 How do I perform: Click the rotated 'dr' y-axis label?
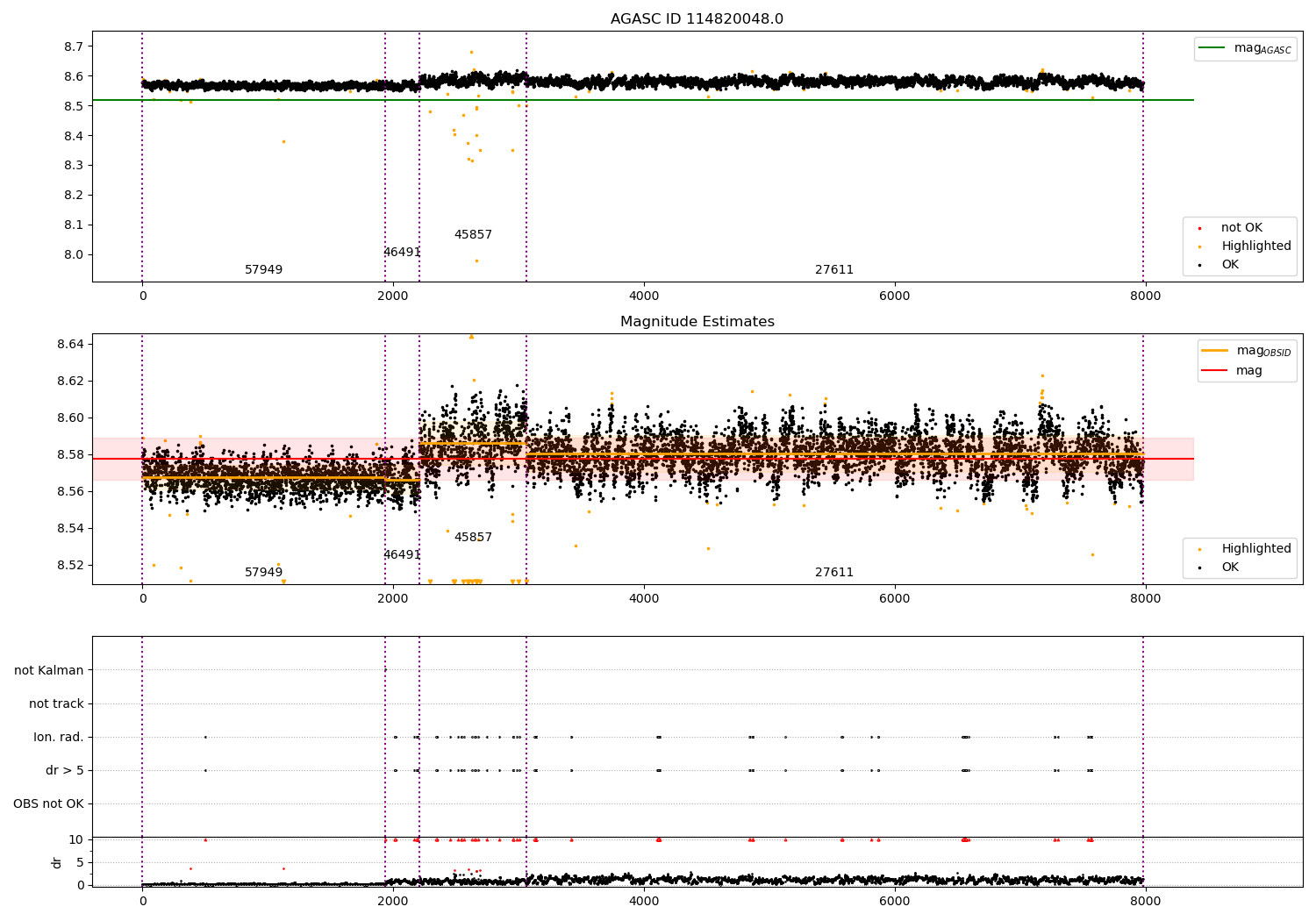(x=57, y=863)
